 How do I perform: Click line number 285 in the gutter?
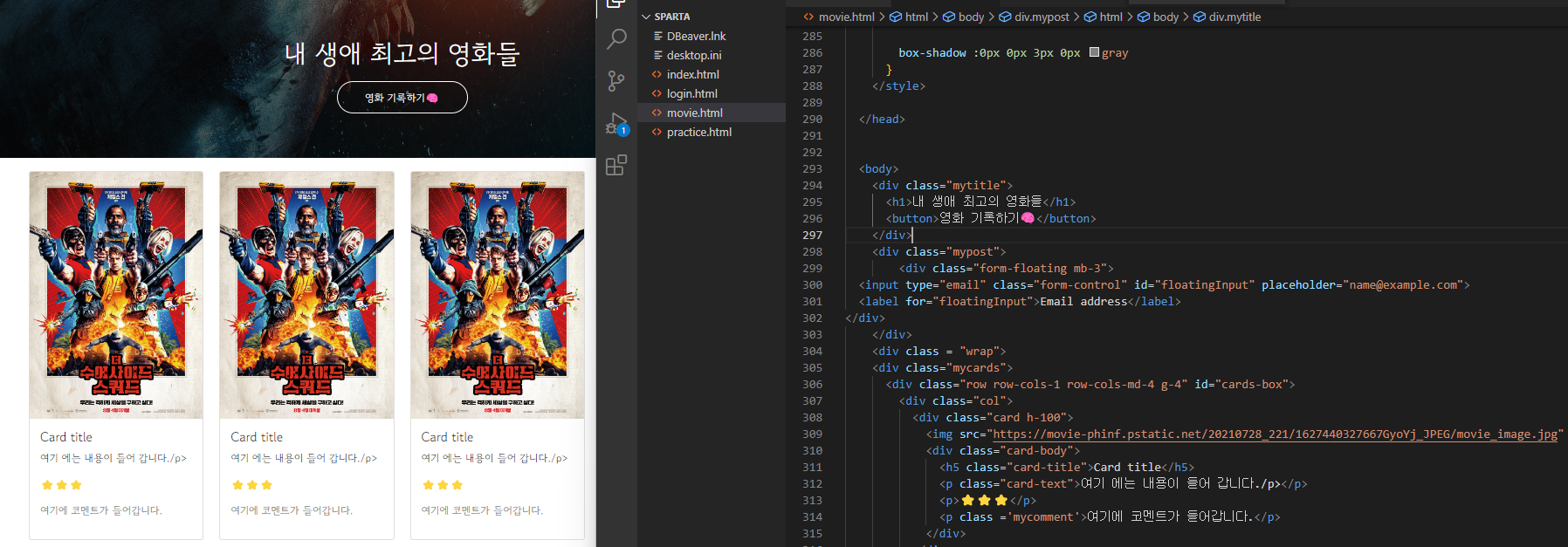click(812, 36)
